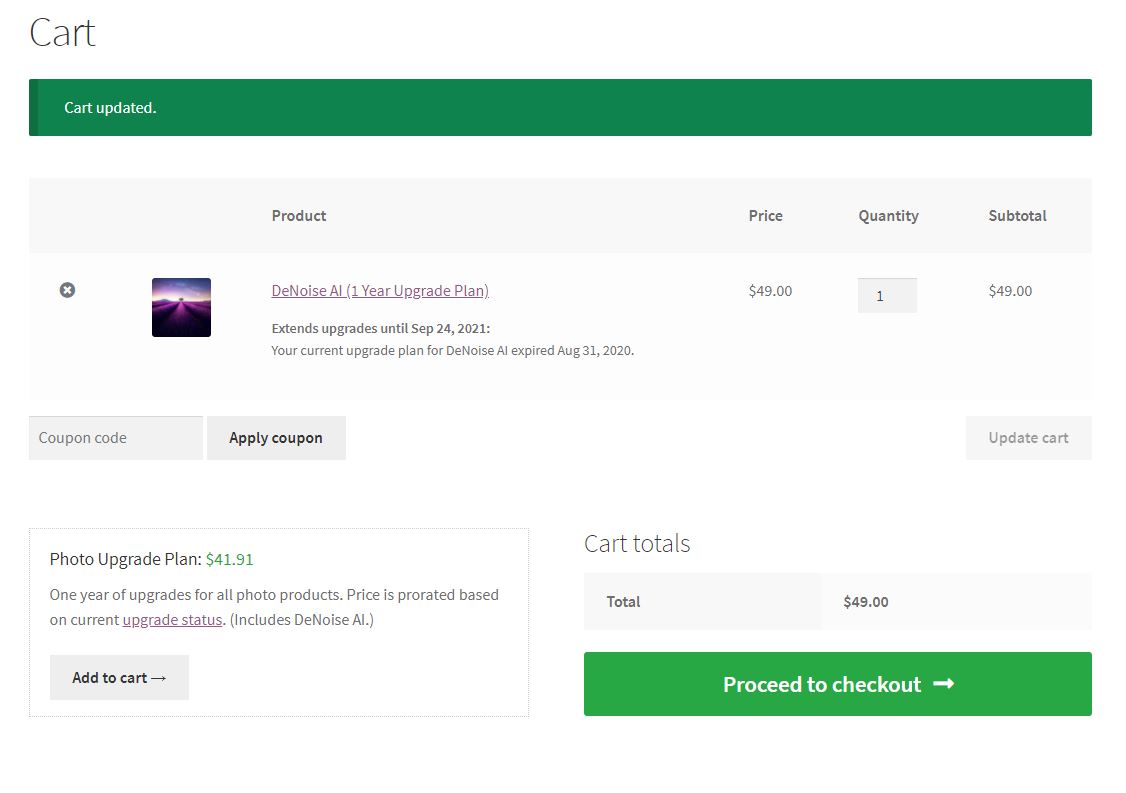Remove DeNoise AI item from cart
Image resolution: width=1126 pixels, height=793 pixels.
click(x=67, y=290)
